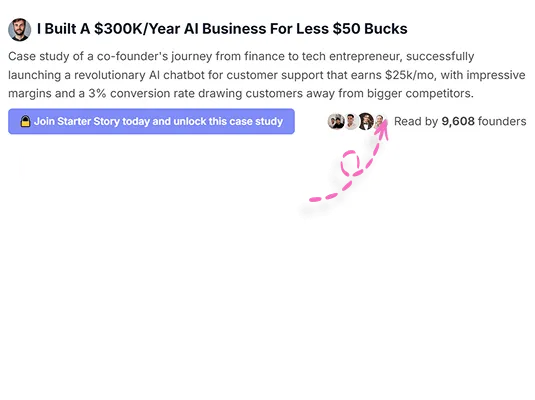This screenshot has width=535, height=400.
Task: Click the fourth reader avatar under the arrowhead
Action: [380, 122]
